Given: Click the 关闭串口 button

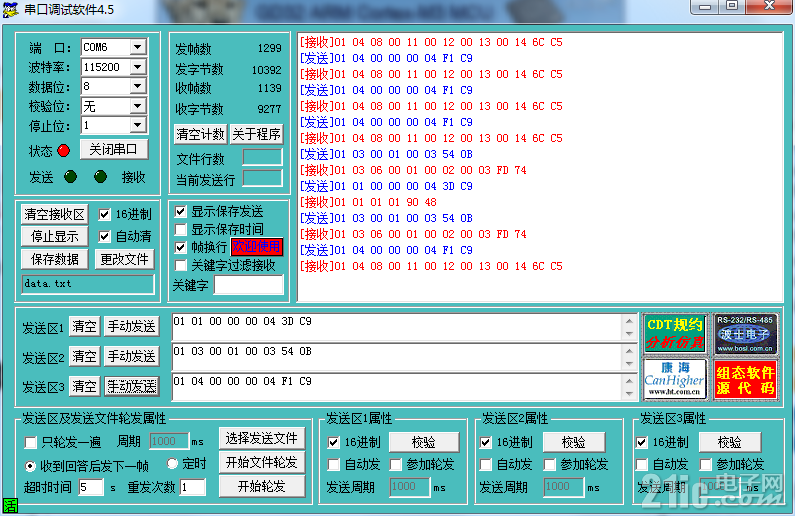Looking at the screenshot, I should coord(114,150).
